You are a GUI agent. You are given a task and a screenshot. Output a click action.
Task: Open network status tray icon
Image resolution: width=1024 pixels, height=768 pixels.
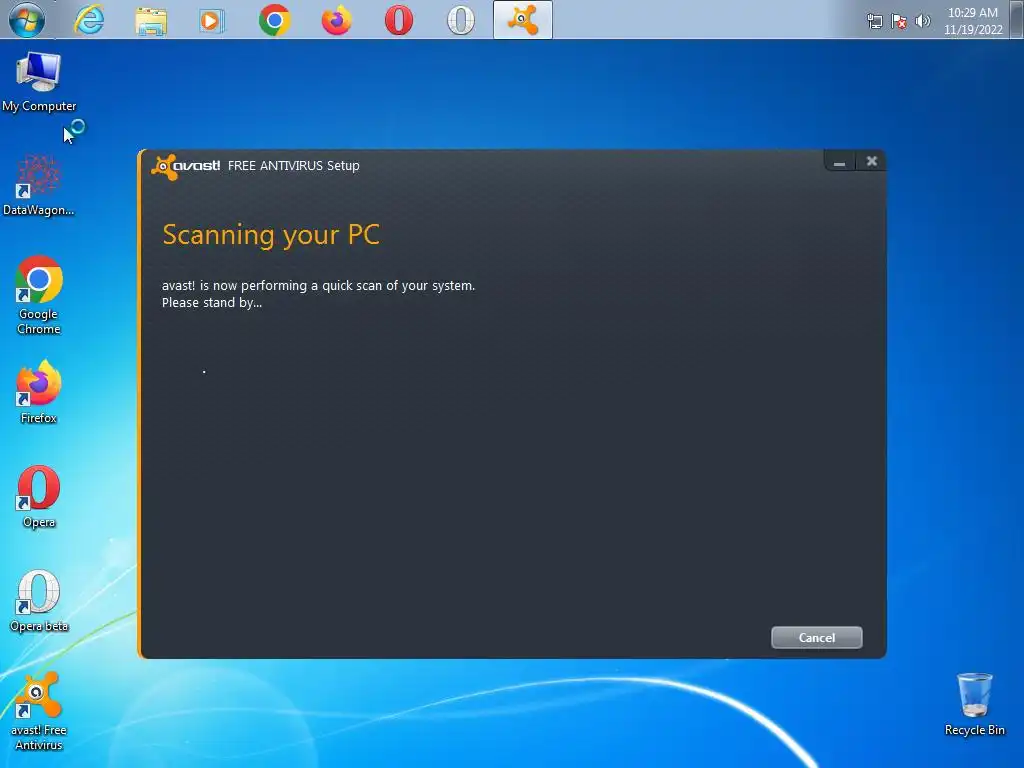pos(874,22)
